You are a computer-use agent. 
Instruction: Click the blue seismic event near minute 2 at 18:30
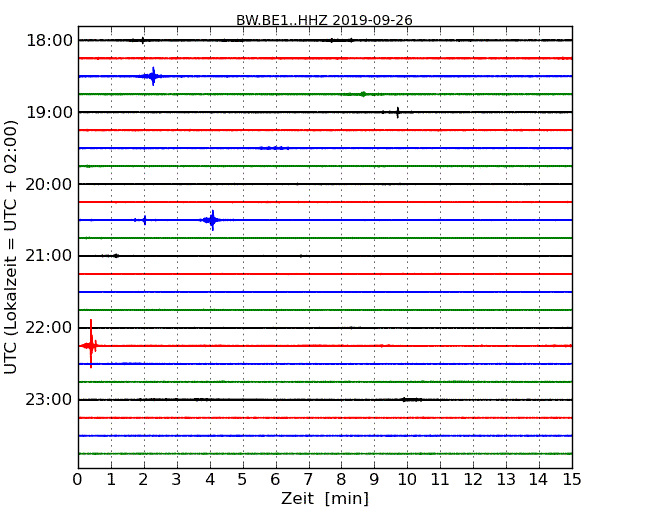153,76
